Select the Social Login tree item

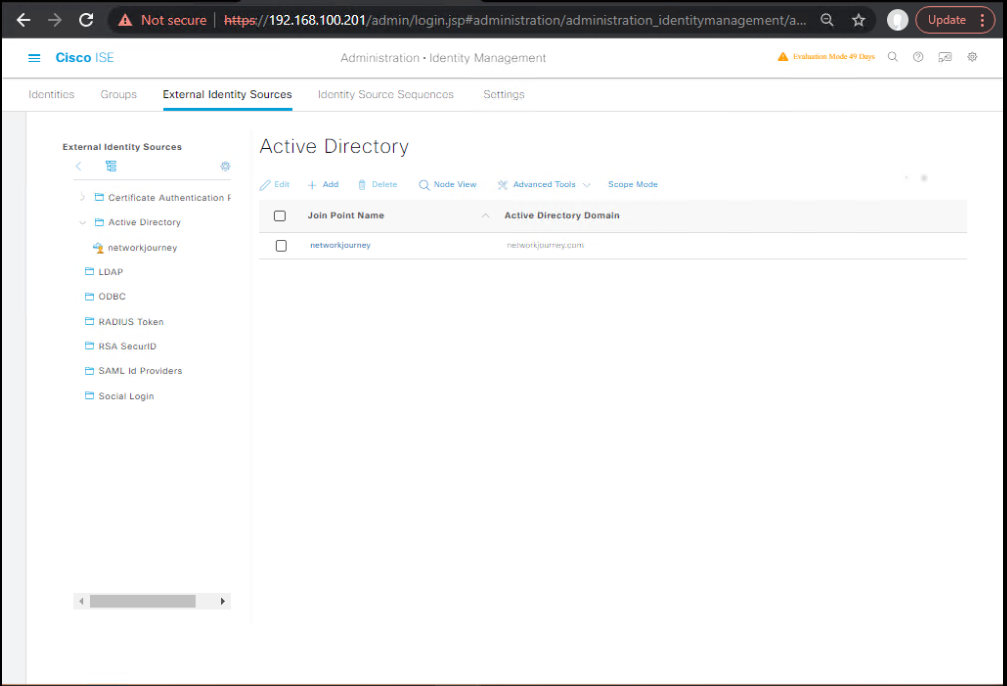126,396
